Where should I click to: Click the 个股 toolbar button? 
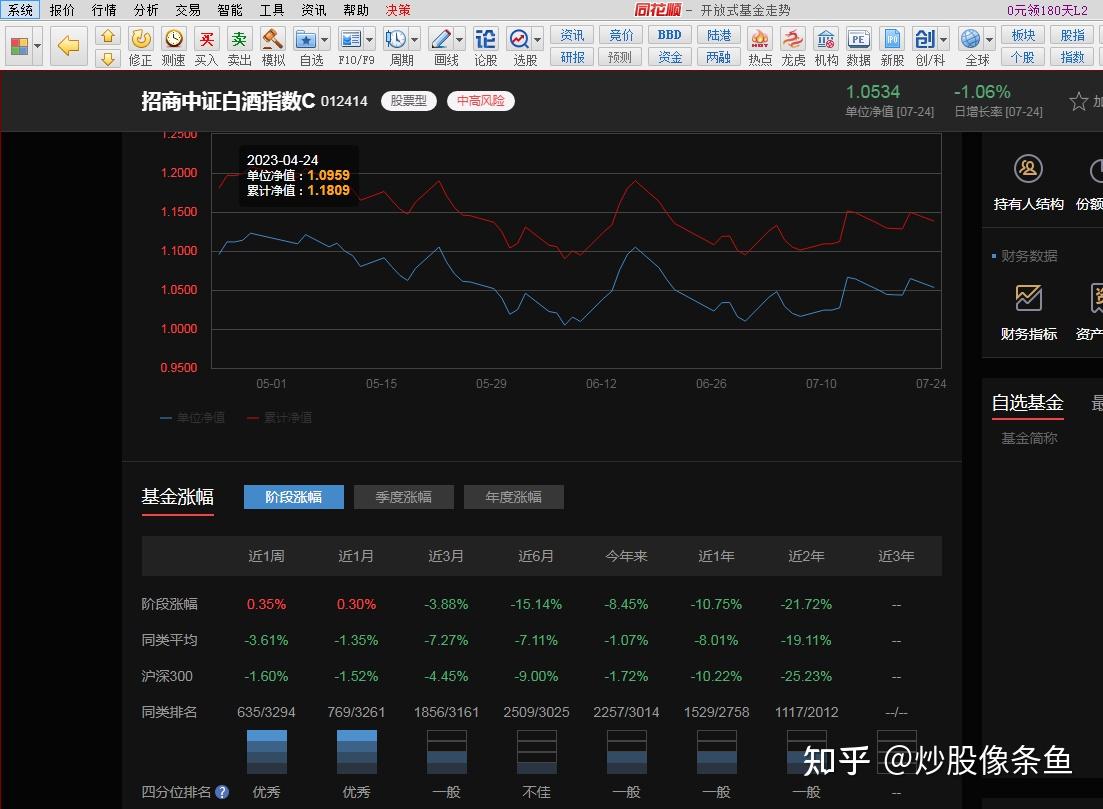[x=1023, y=57]
